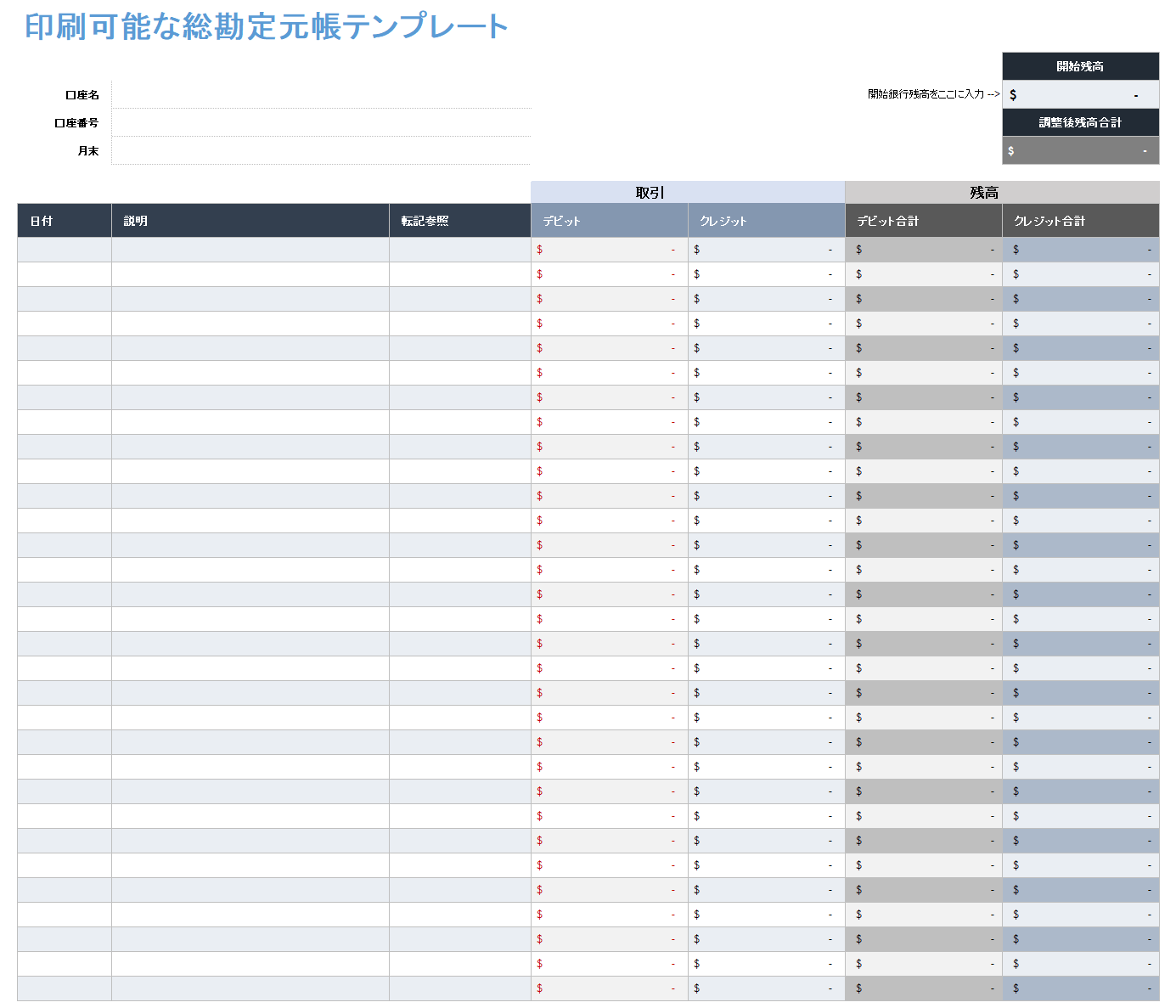
Task: Select the デビット column header
Action: (610, 221)
